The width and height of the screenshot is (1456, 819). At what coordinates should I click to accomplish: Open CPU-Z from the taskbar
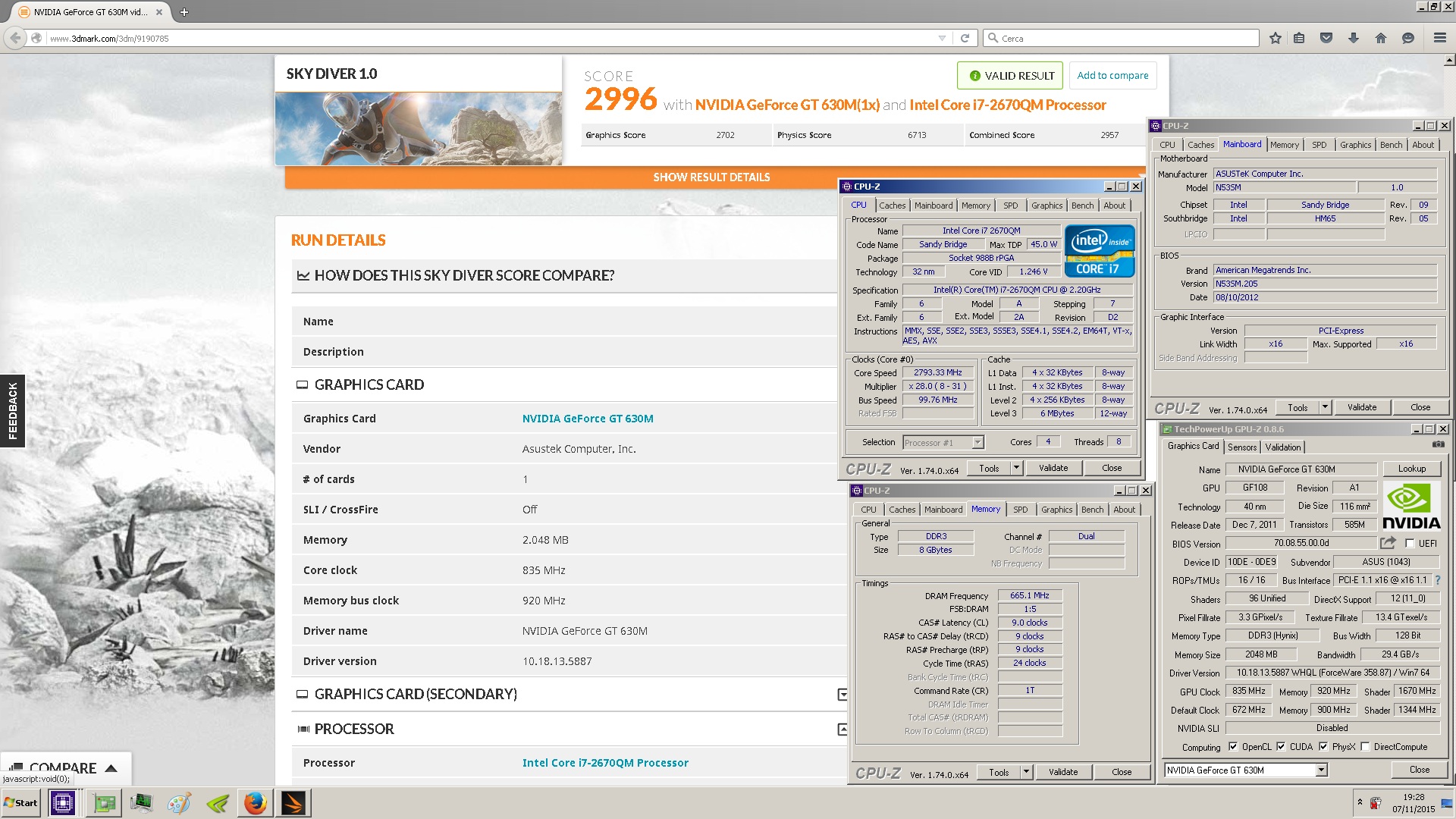click(x=62, y=802)
